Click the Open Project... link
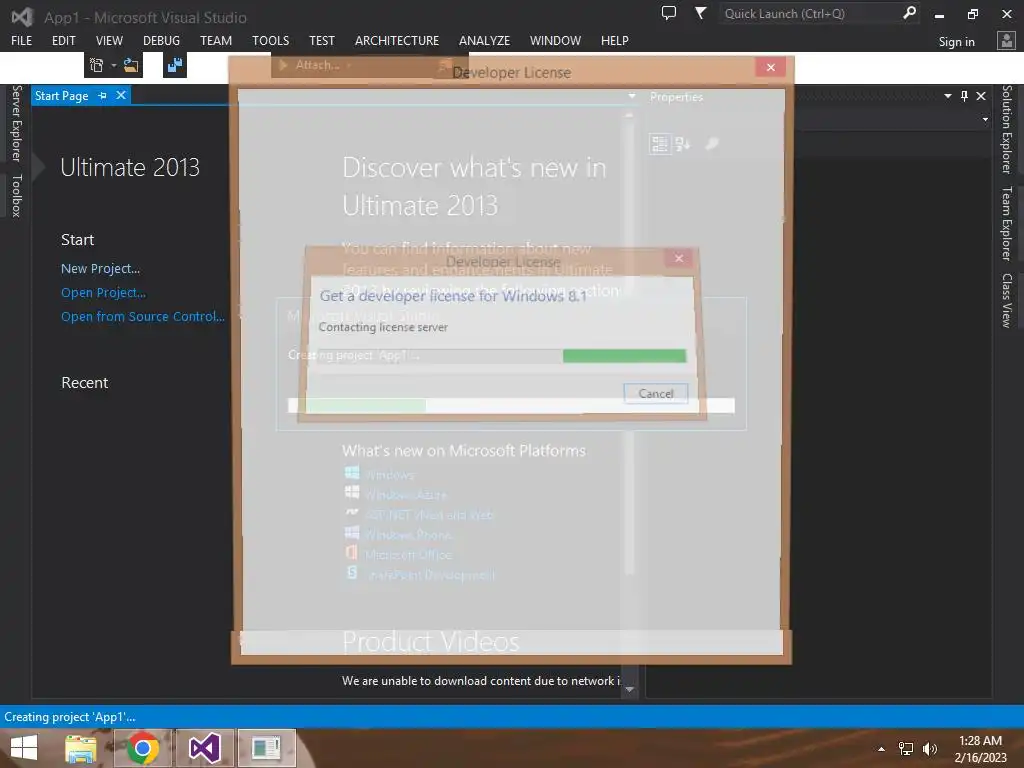The width and height of the screenshot is (1024, 768). point(103,293)
